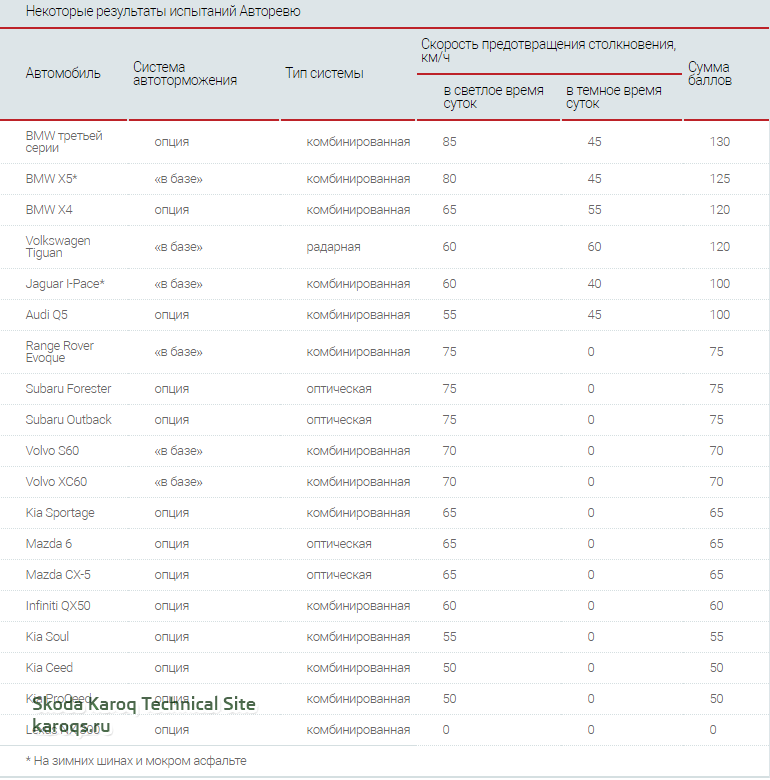Viewport: 770px width, 780px height.
Task: Select the 'Kia Soul' row name
Action: (47, 637)
